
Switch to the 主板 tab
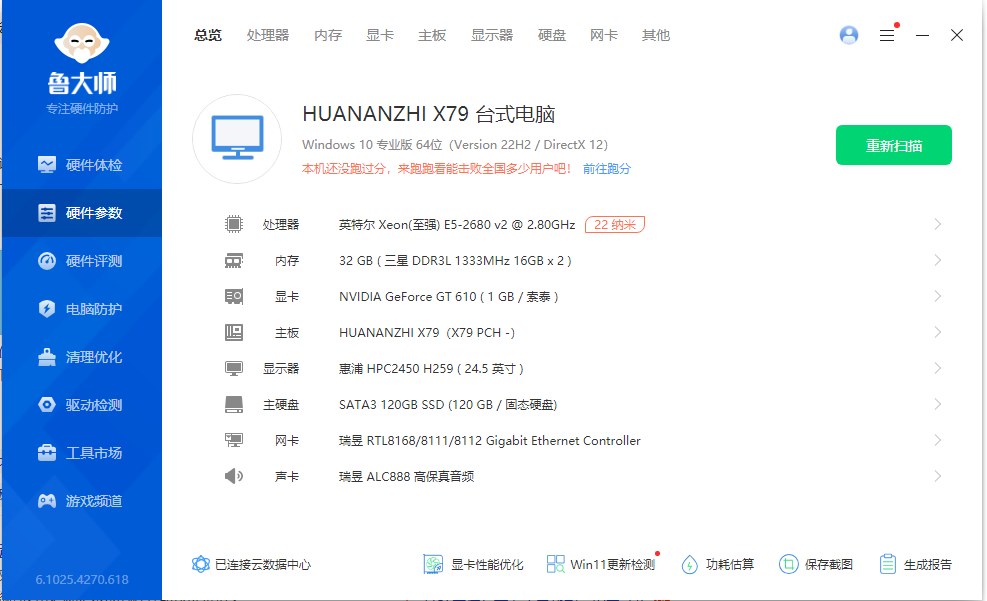tap(432, 35)
